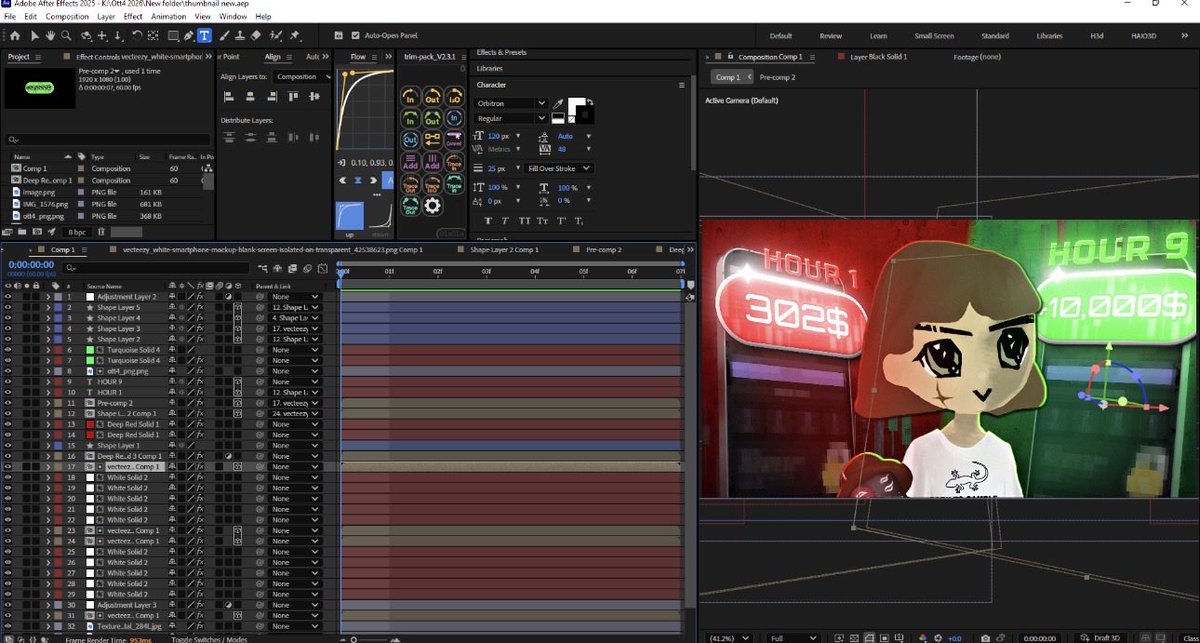The image size is (1200, 643).
Task: Open font style dropdown showing Regular
Action: click(512, 118)
